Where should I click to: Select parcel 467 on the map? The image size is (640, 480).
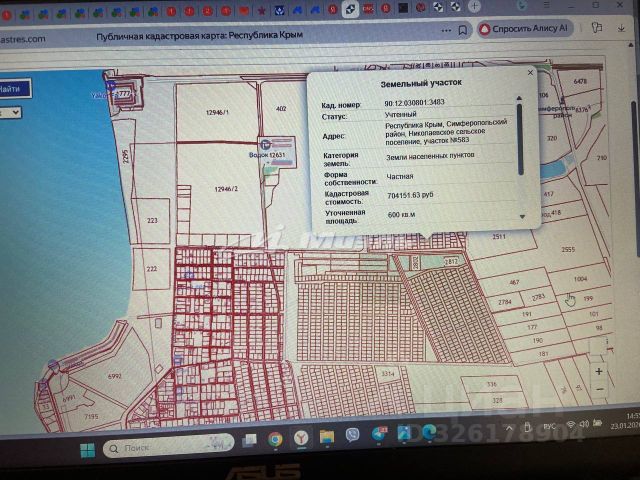point(514,282)
